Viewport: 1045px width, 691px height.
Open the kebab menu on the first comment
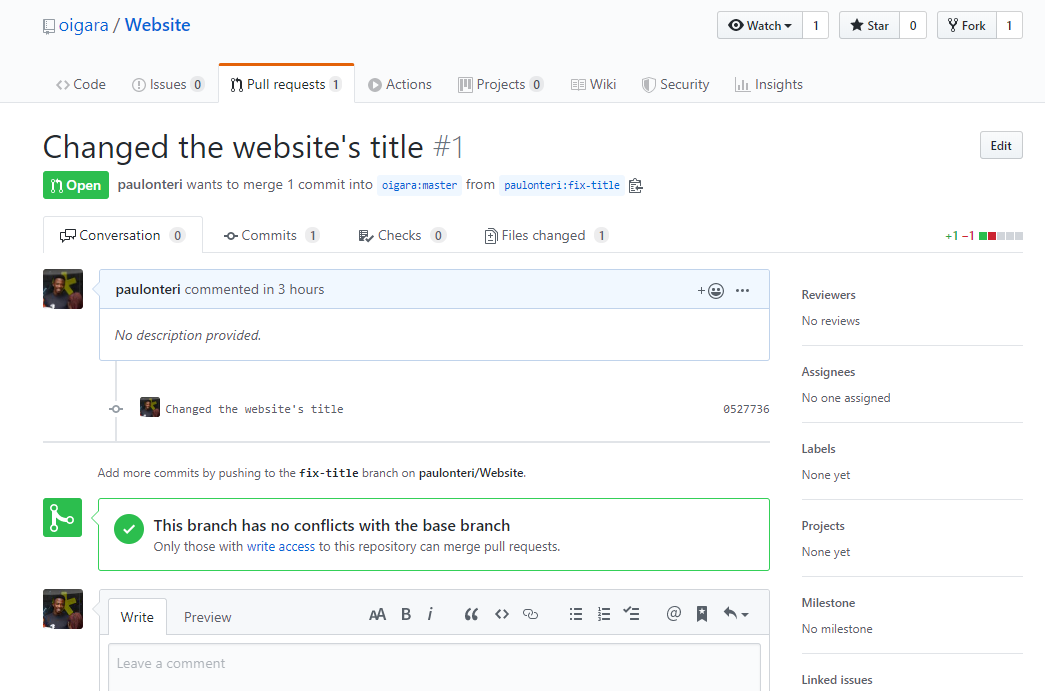[x=742, y=289]
